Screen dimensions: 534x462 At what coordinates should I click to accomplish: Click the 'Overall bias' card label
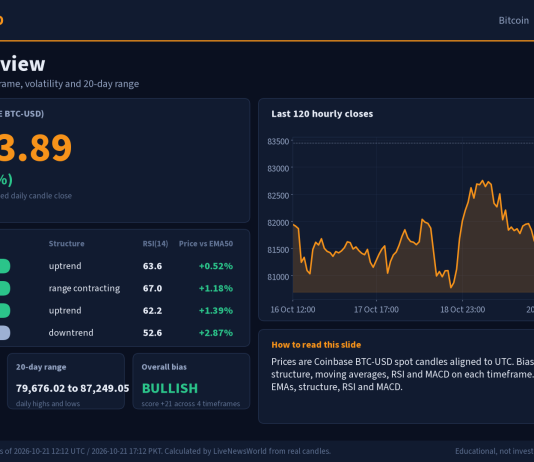coord(164,367)
